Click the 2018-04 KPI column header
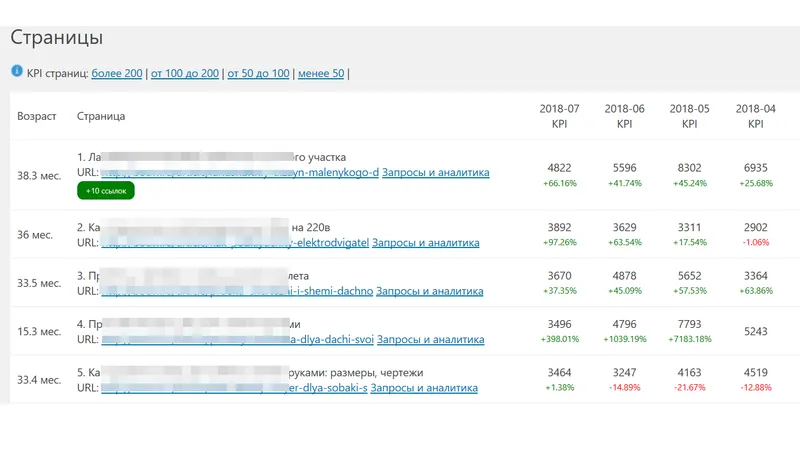Viewport: 800px width, 450px height. [x=755, y=116]
